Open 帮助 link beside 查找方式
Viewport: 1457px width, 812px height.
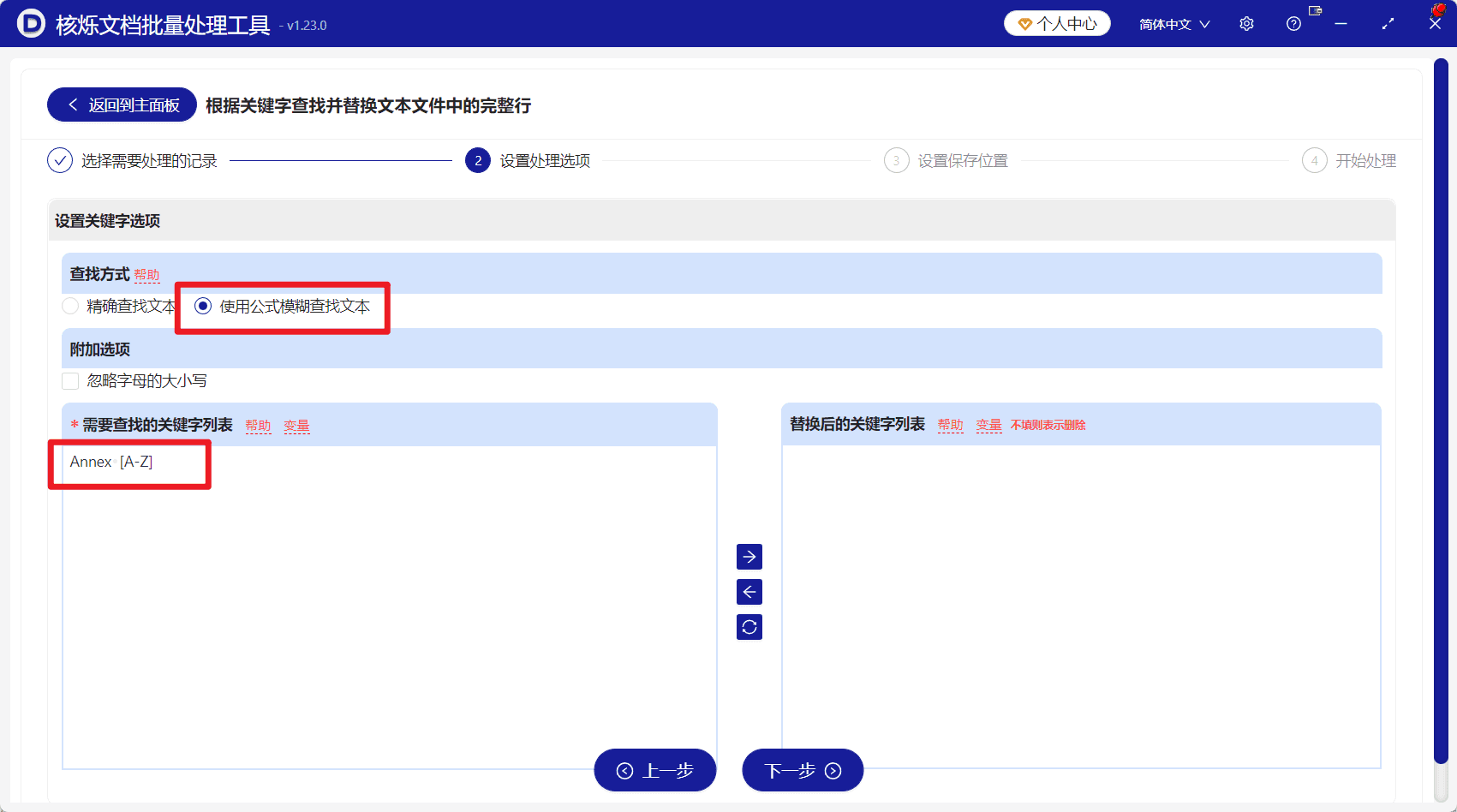(146, 275)
